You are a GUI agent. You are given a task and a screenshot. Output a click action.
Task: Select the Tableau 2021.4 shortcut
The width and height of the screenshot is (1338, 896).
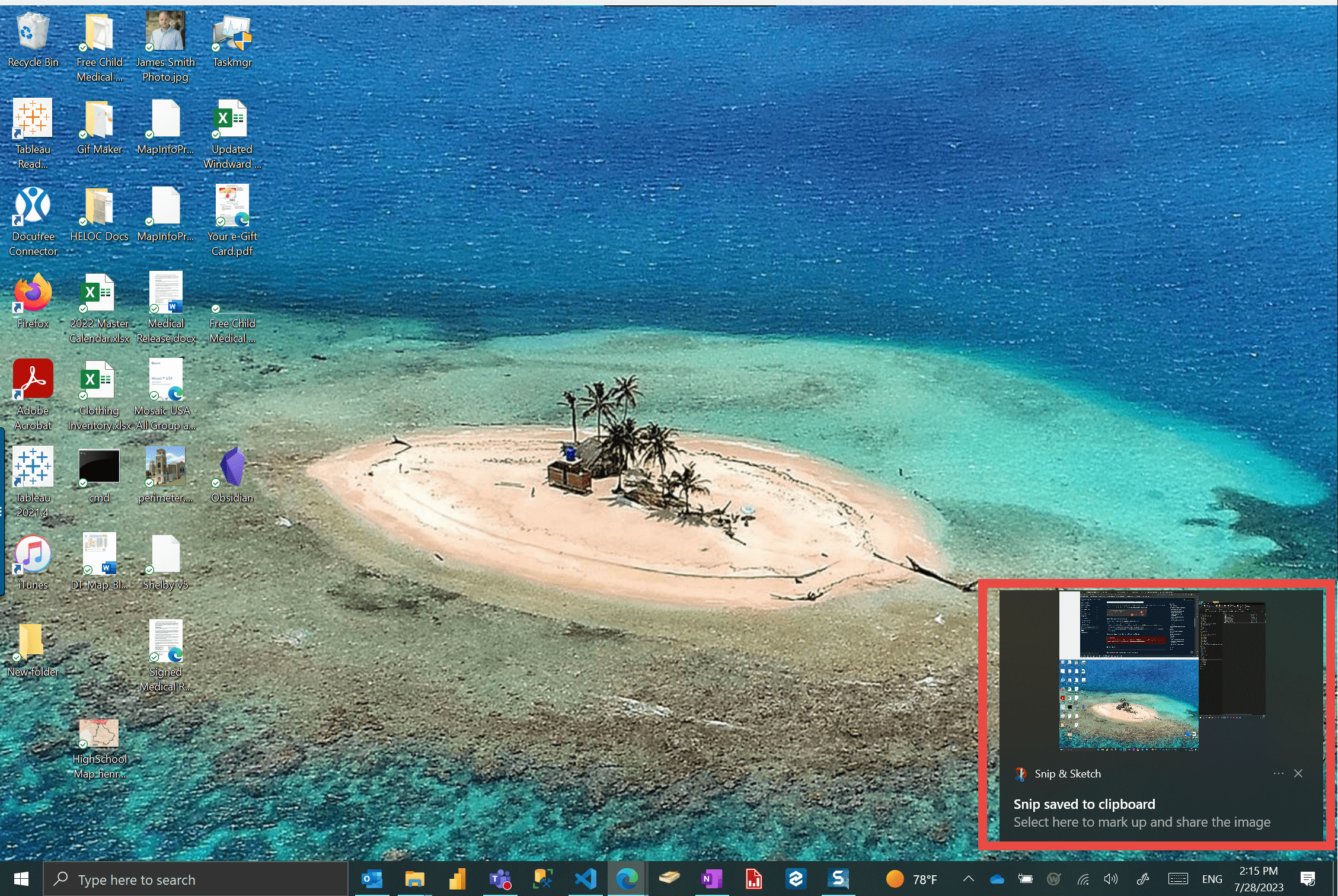(x=33, y=483)
